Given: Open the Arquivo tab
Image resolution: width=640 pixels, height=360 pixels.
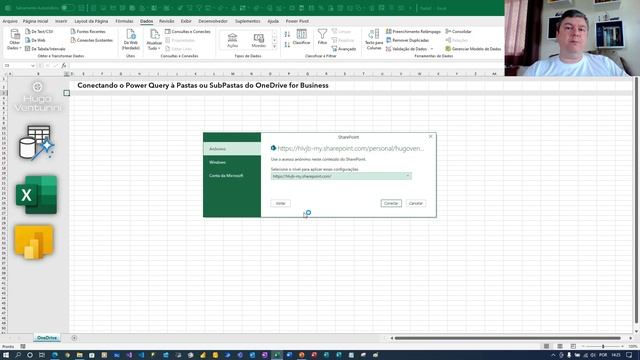Looking at the screenshot, I should click(x=10, y=21).
